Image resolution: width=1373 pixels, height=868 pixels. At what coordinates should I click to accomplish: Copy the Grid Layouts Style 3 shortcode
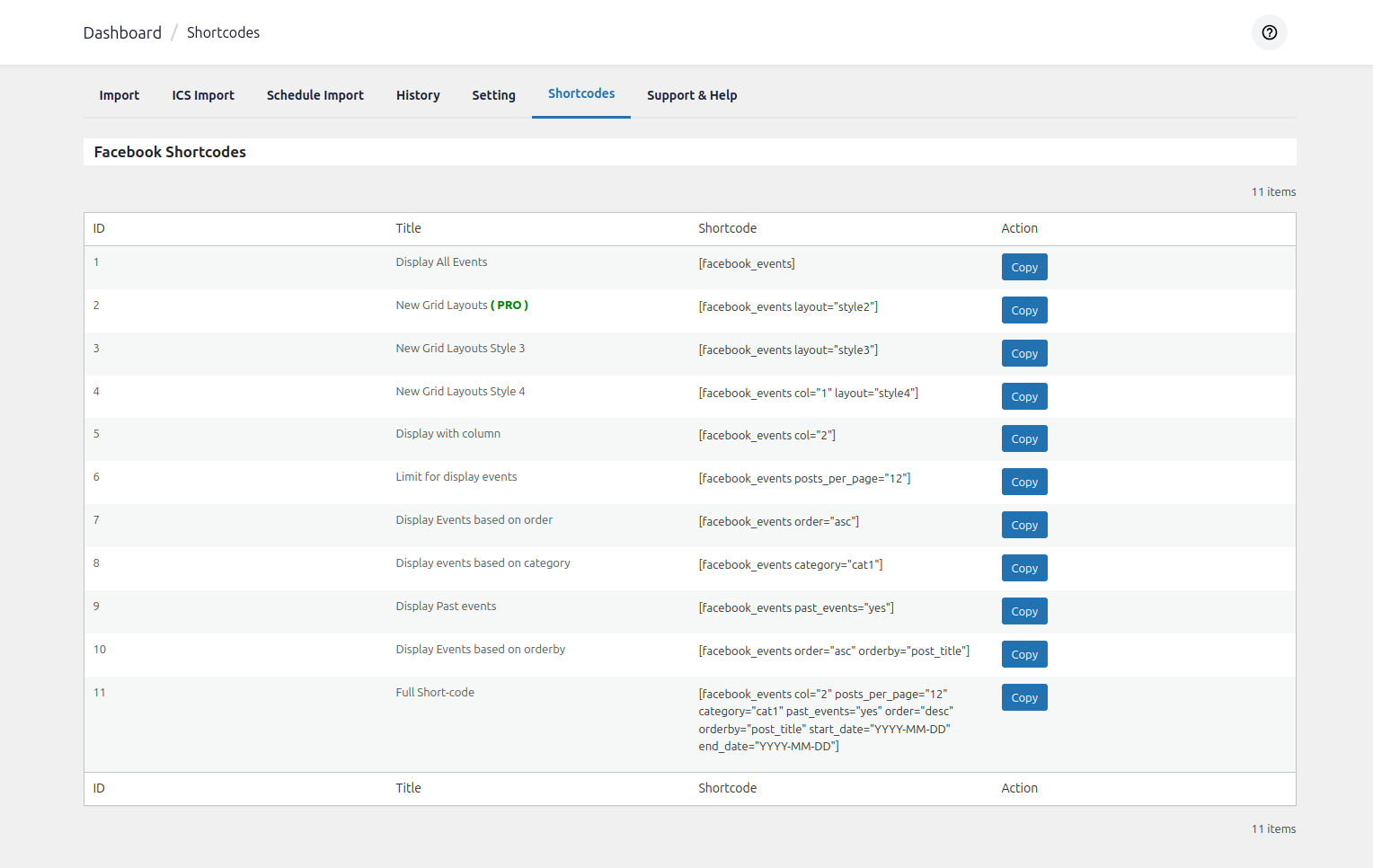coord(1024,353)
